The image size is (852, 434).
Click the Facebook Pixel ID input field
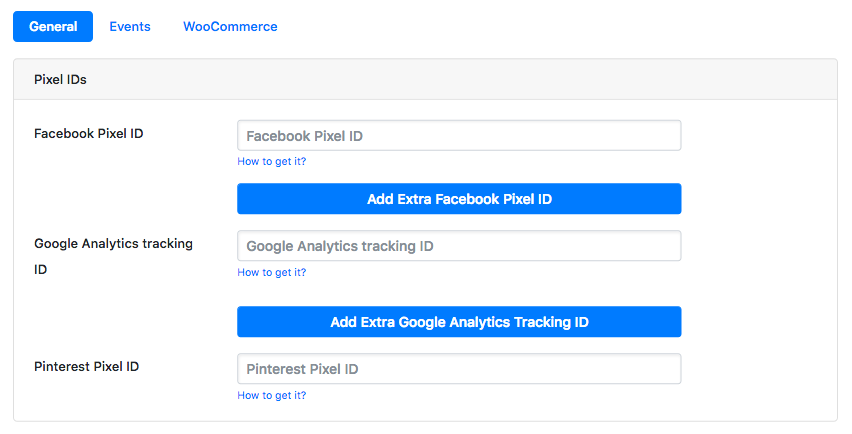point(459,136)
